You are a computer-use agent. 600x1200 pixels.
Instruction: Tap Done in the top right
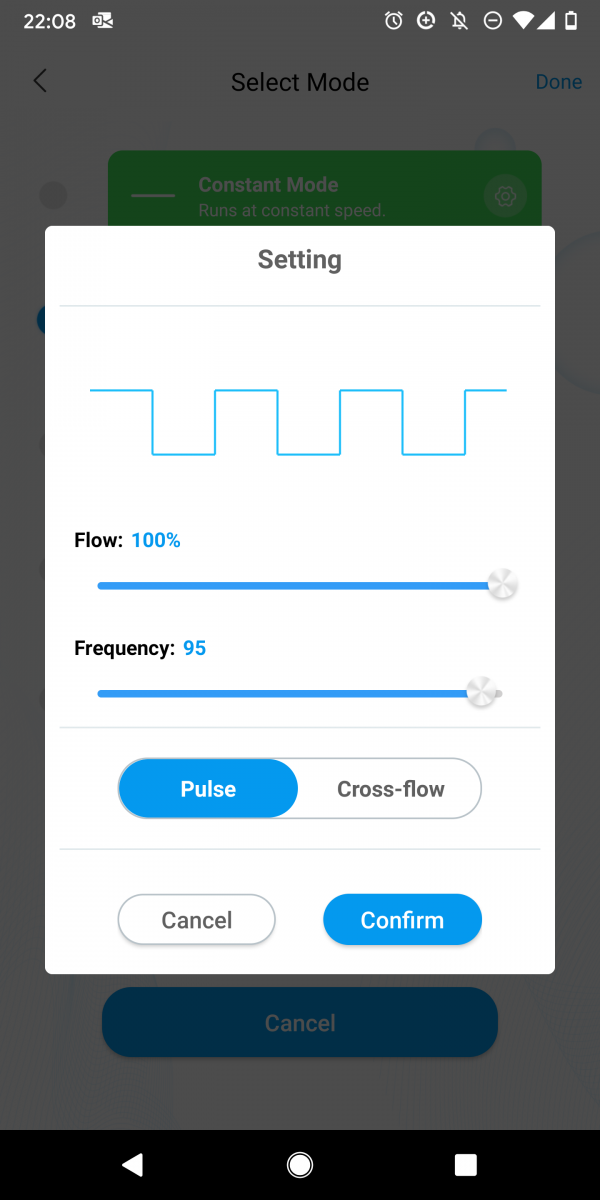tap(558, 82)
